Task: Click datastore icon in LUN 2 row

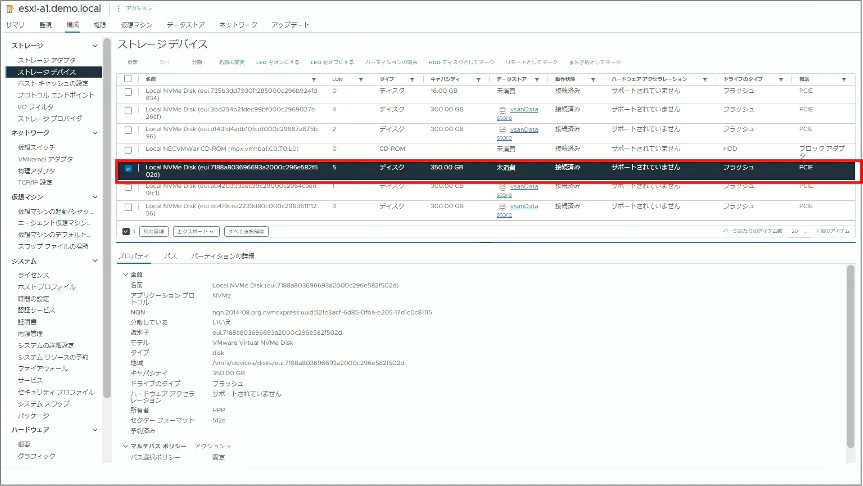Action: point(502,130)
